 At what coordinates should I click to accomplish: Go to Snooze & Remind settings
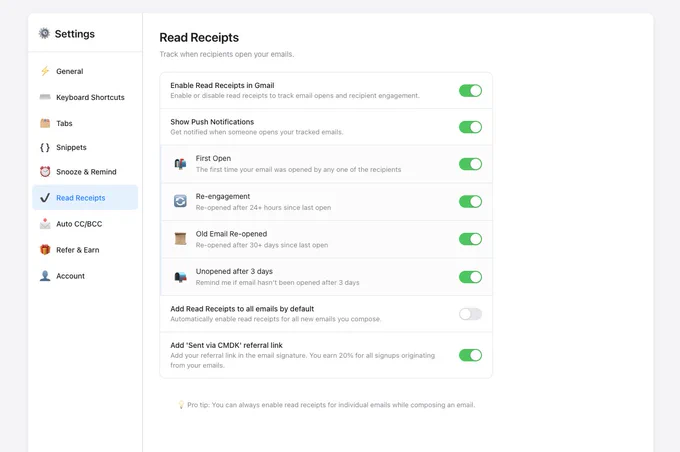85,172
